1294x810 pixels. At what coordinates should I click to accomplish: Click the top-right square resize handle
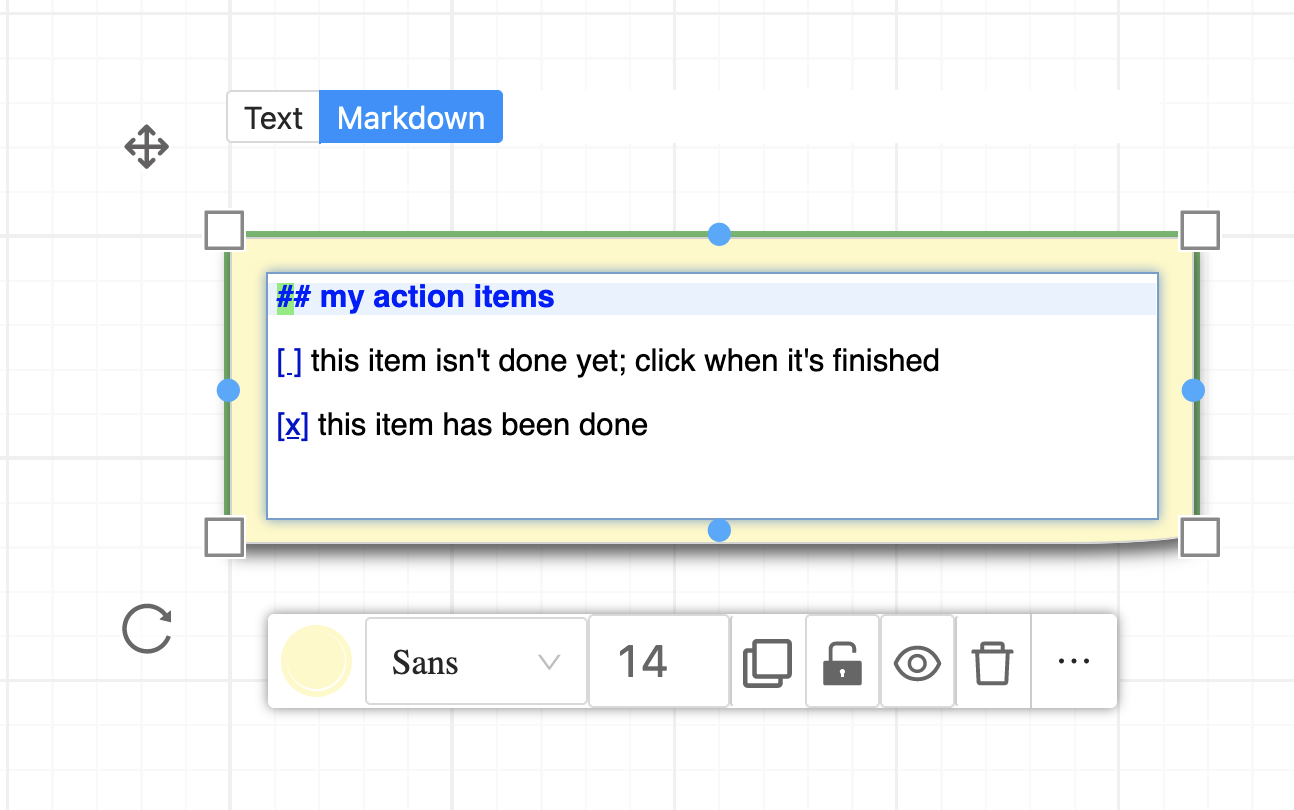tap(1200, 231)
